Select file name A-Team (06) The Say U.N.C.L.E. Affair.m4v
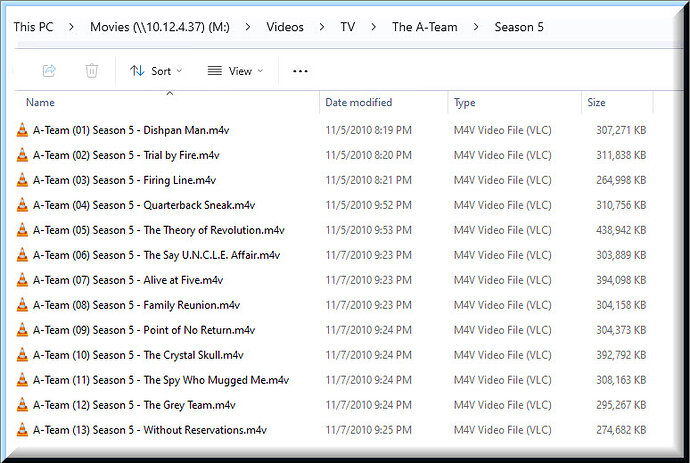Image resolution: width=690 pixels, height=463 pixels. click(x=157, y=255)
